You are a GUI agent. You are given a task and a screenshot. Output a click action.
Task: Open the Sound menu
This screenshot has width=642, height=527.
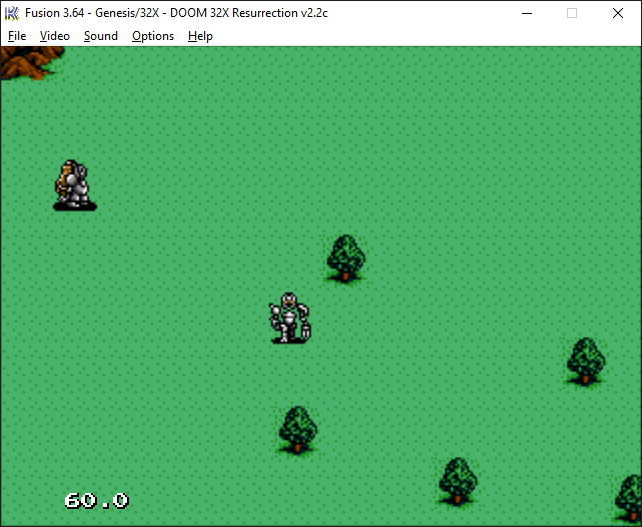point(100,36)
